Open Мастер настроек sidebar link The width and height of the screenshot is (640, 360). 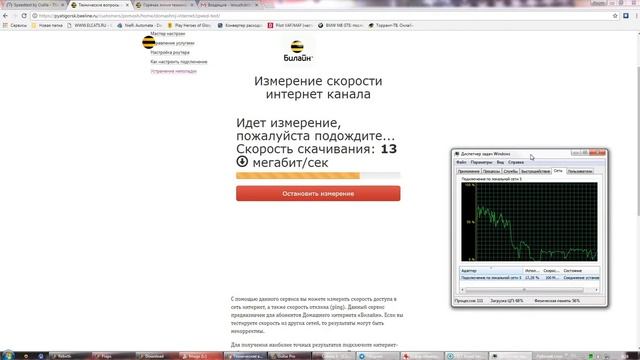click(x=168, y=33)
